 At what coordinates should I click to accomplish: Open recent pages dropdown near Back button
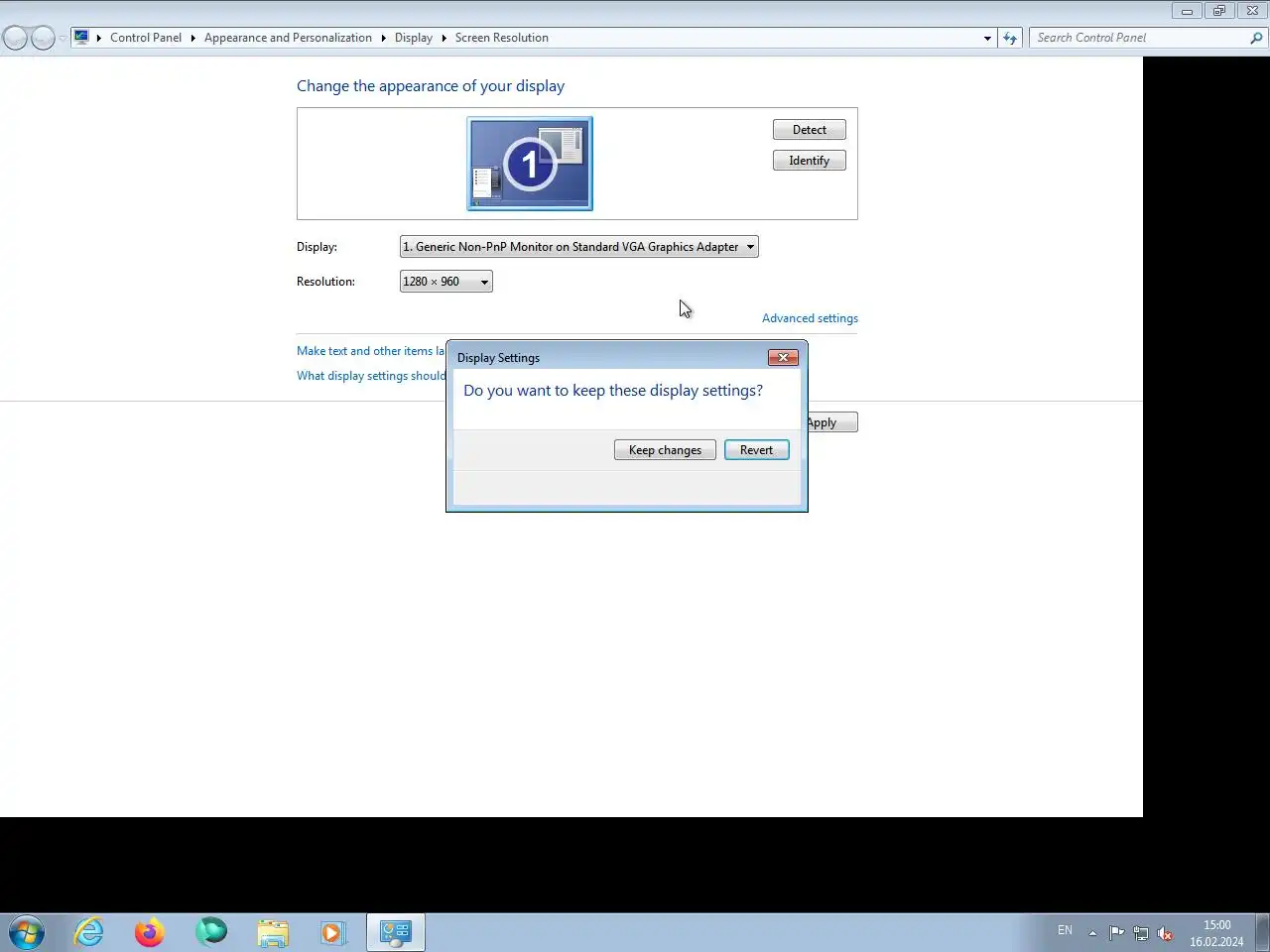tap(63, 38)
